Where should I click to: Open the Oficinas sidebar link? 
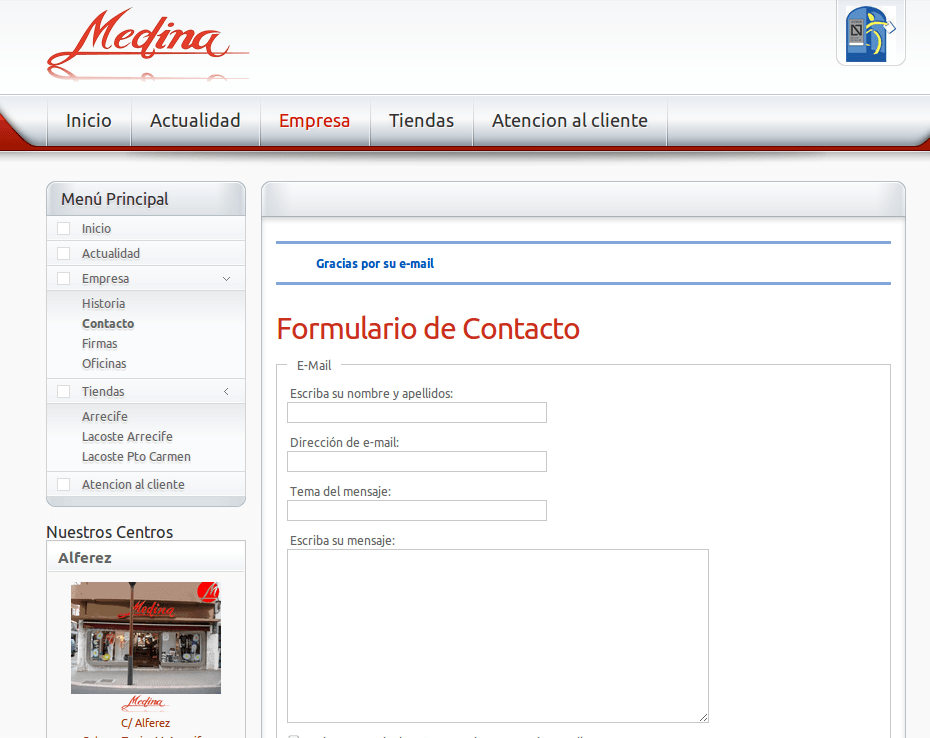[x=104, y=364]
